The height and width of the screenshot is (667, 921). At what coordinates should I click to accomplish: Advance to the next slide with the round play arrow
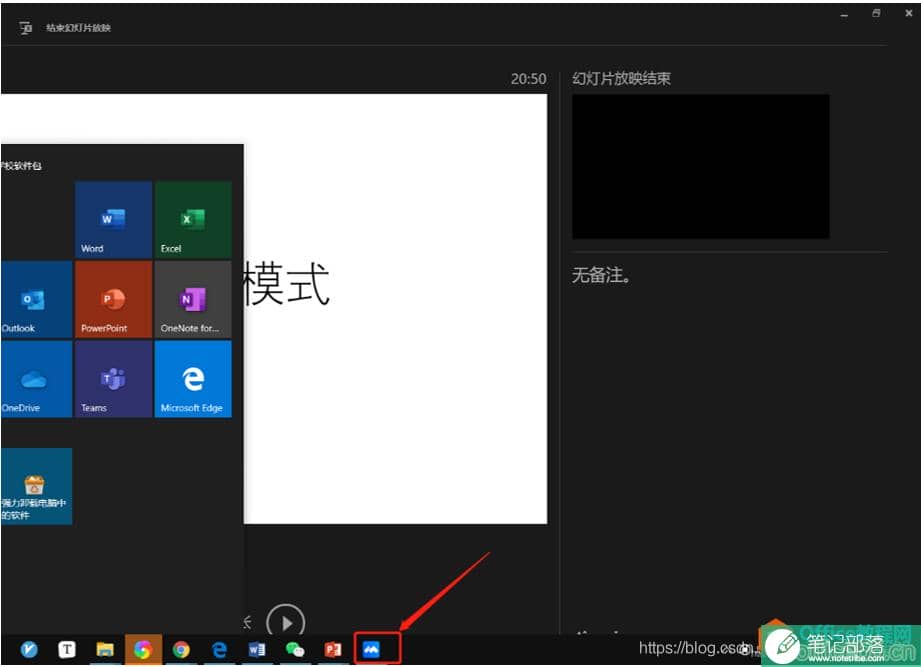[x=285, y=622]
